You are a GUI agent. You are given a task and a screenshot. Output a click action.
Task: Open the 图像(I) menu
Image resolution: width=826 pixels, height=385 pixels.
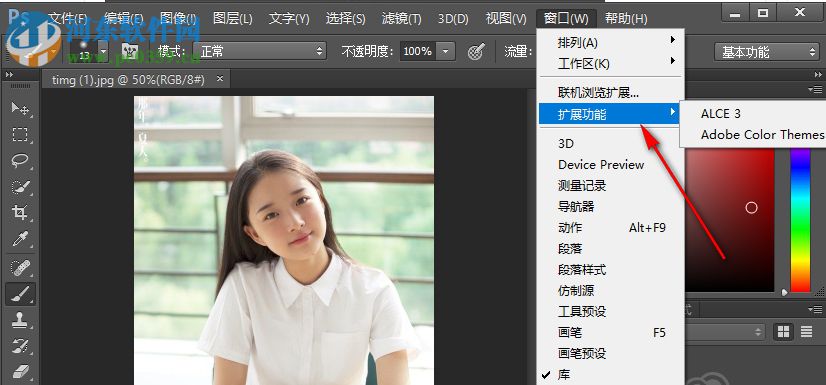178,18
